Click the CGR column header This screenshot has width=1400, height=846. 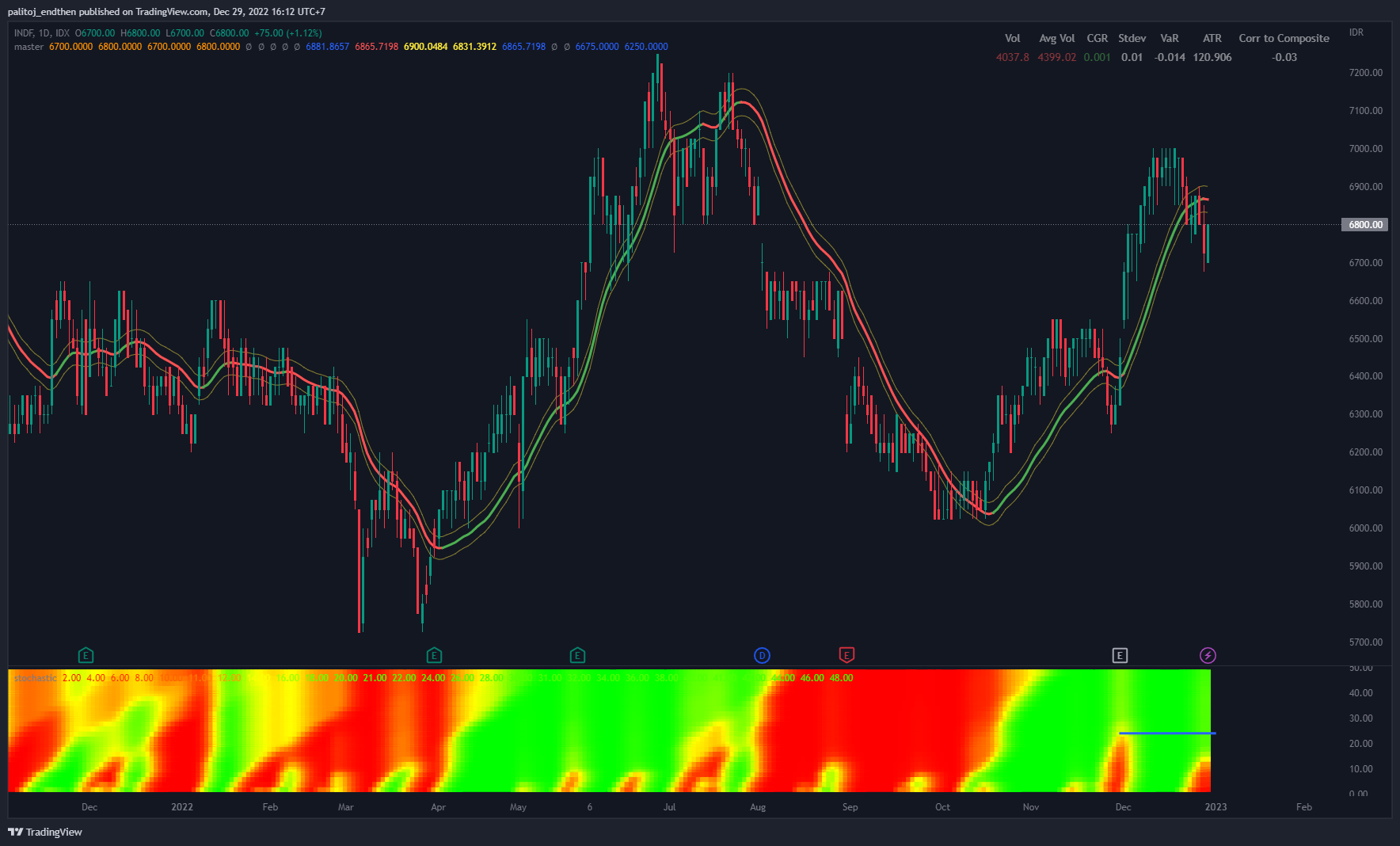[x=1097, y=38]
